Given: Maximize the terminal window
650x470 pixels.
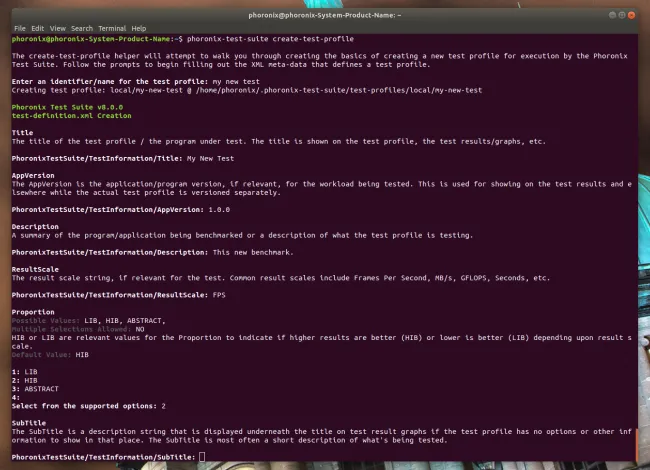Looking at the screenshot, I should click(x=622, y=15).
